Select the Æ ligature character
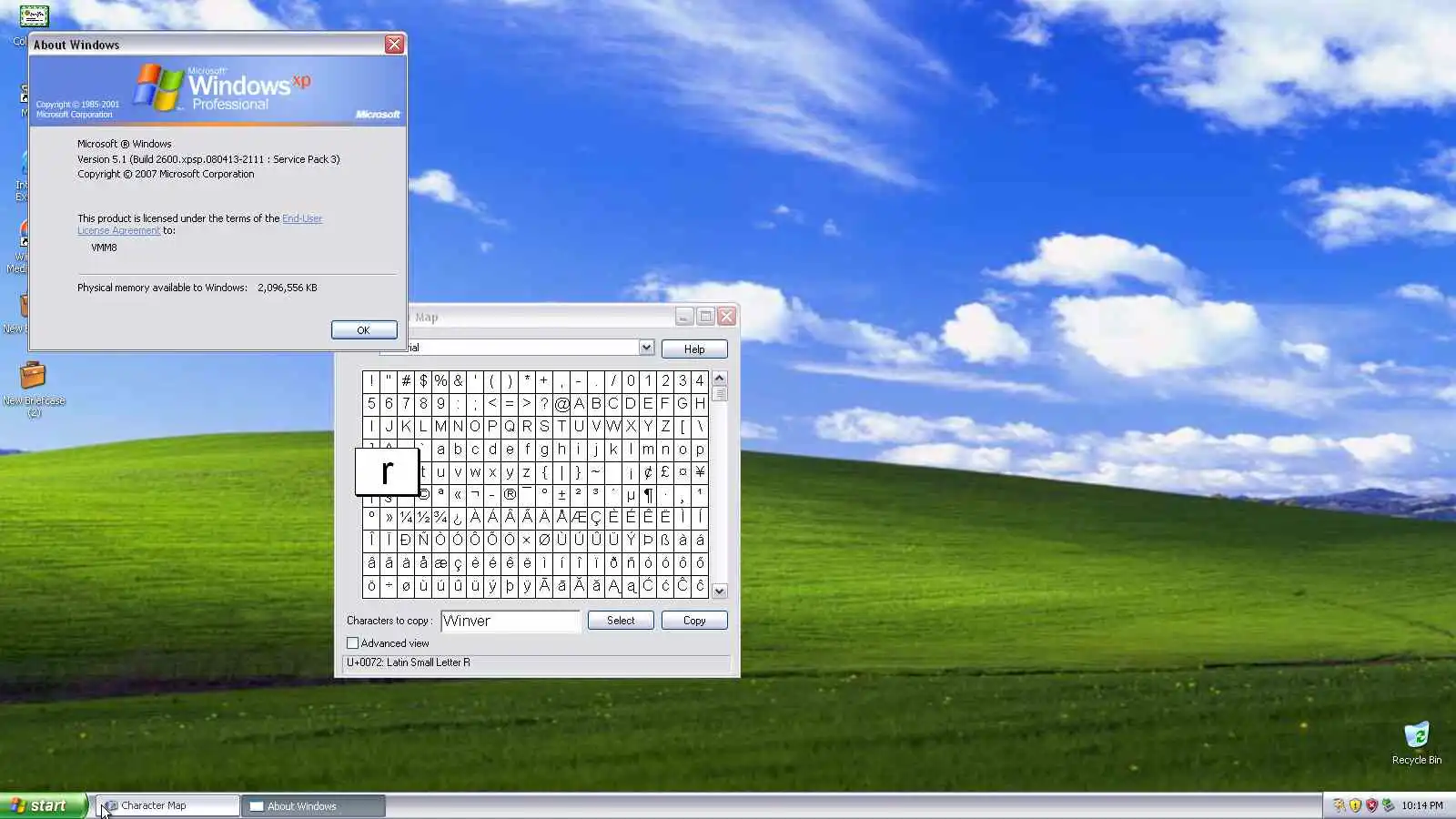Viewport: 1456px width, 819px height. click(x=579, y=517)
